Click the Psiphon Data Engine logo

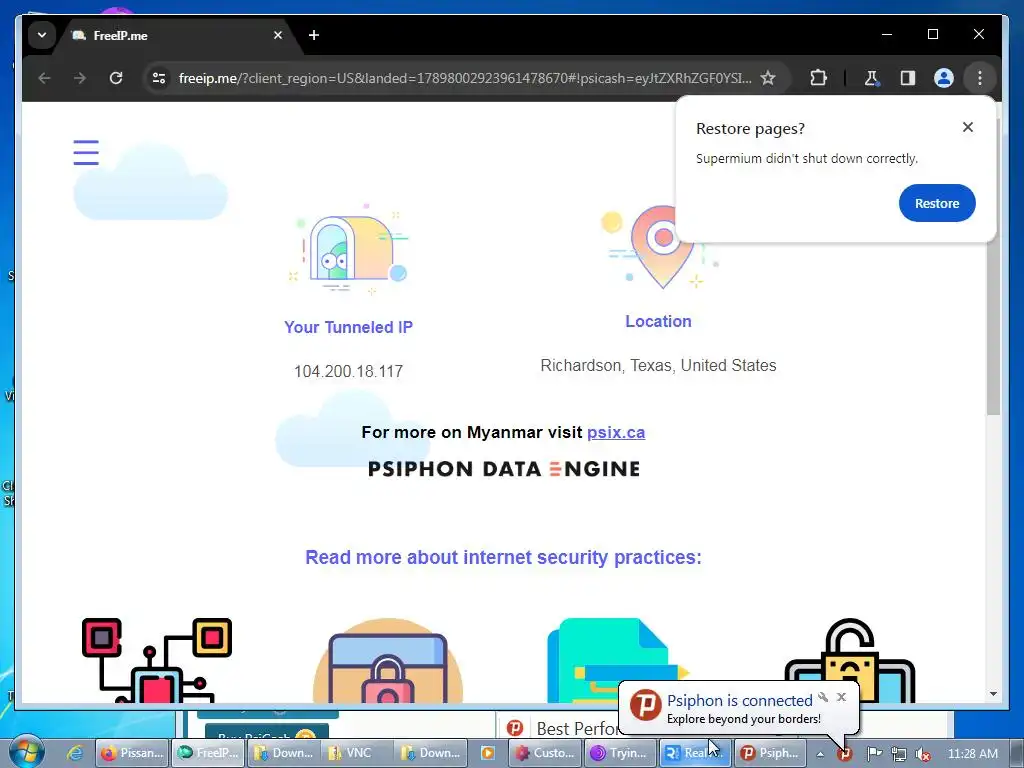point(504,469)
